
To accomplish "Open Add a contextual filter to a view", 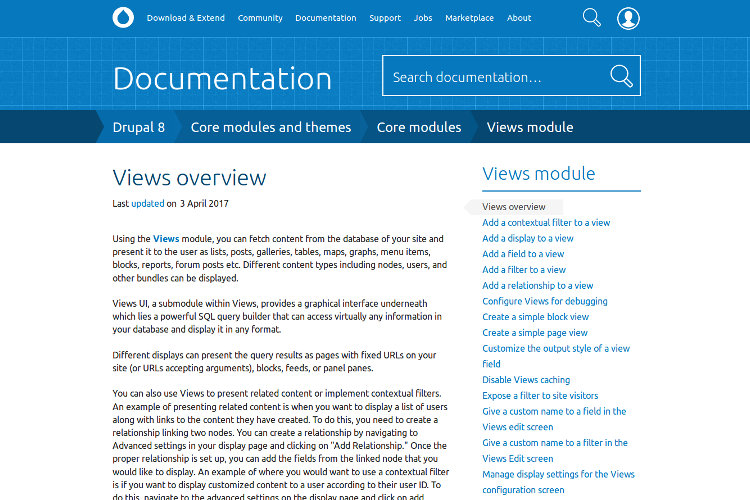I will point(546,222).
